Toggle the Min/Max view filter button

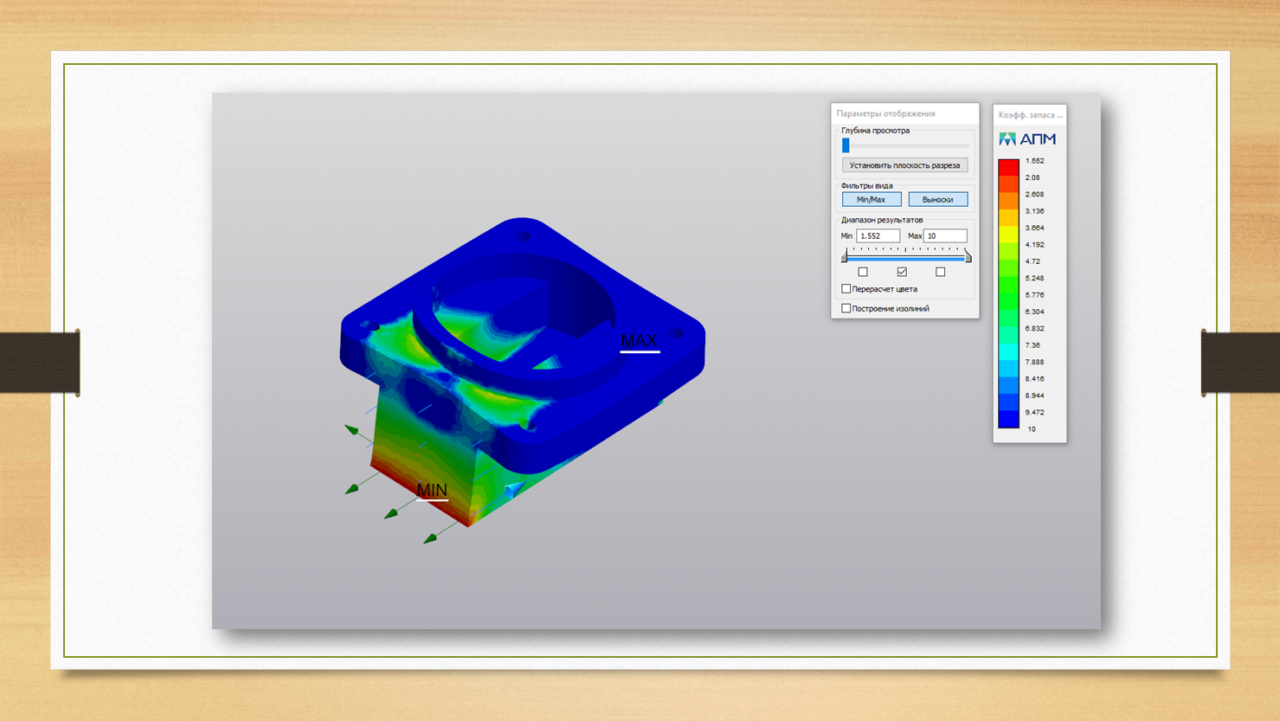tap(872, 199)
